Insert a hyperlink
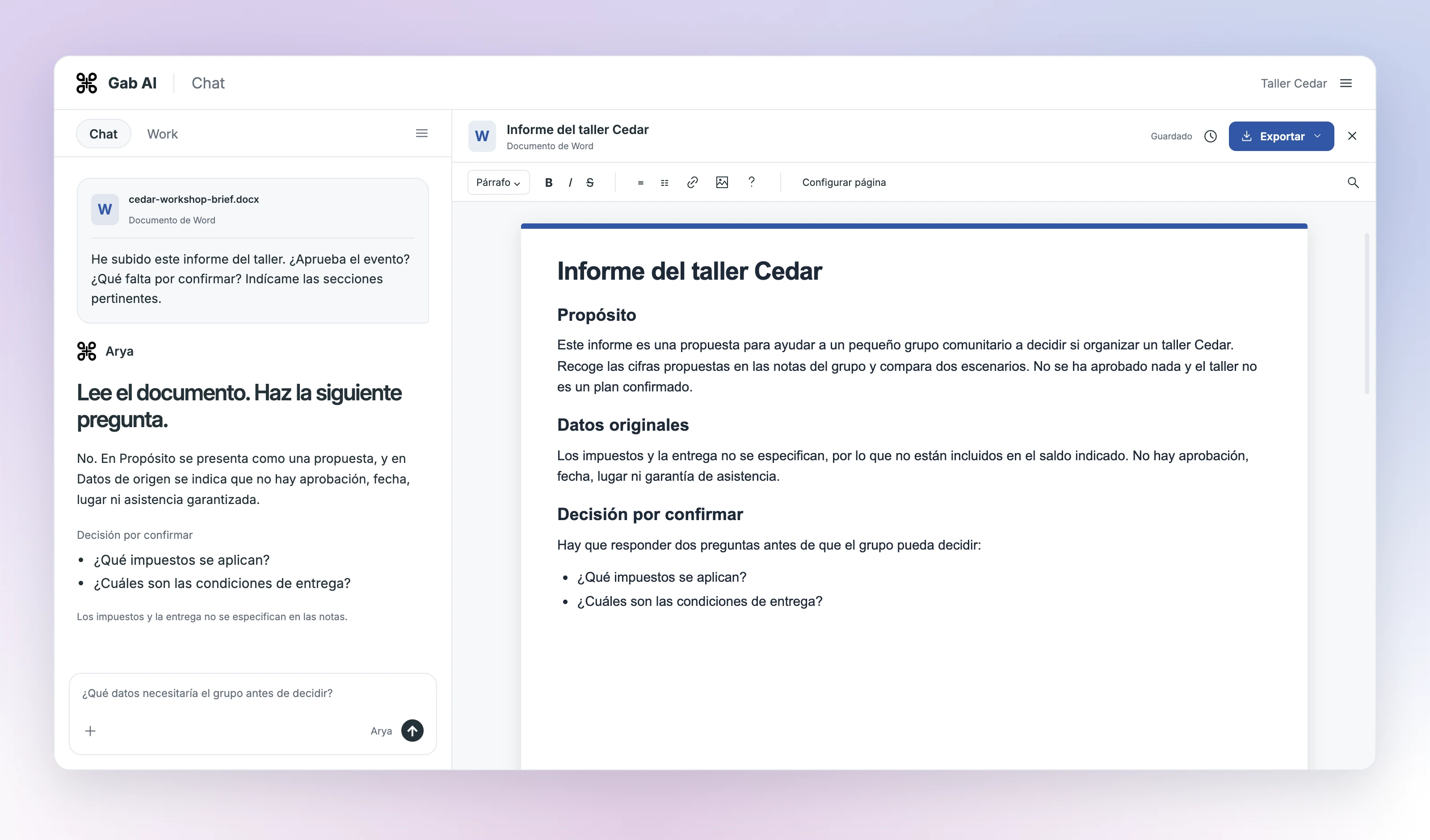 click(692, 182)
